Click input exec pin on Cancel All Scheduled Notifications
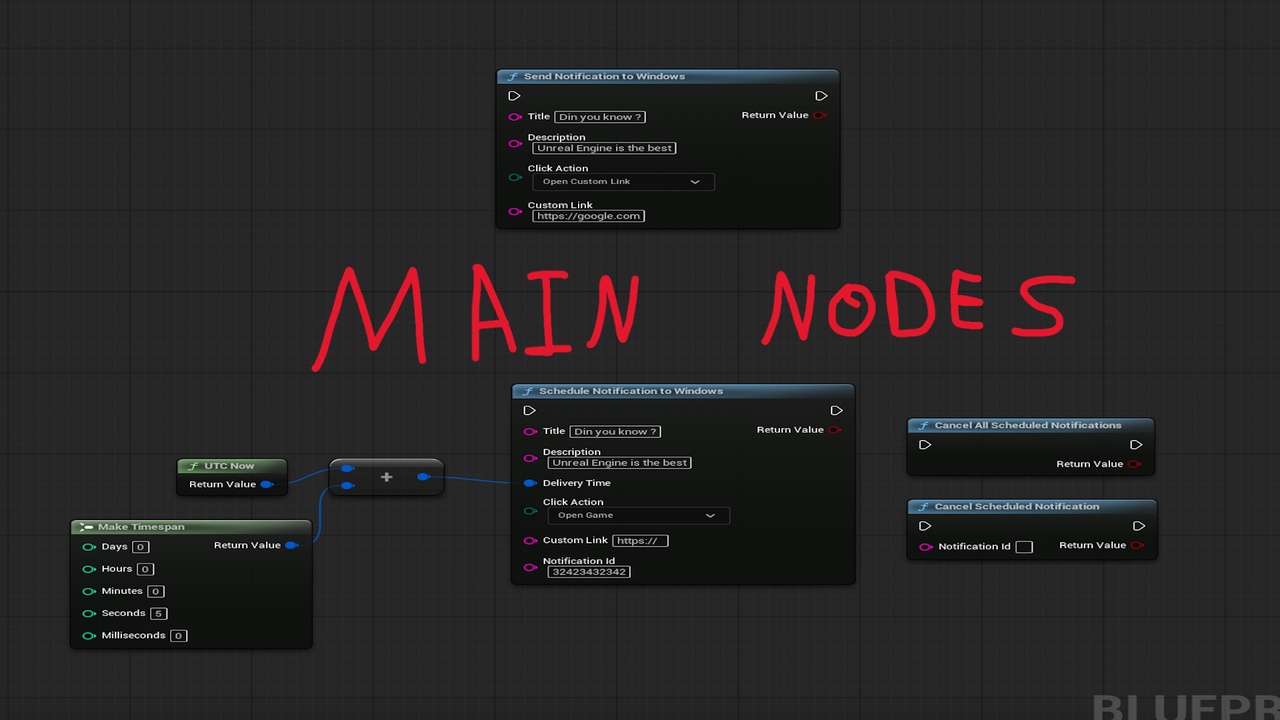 pos(925,445)
